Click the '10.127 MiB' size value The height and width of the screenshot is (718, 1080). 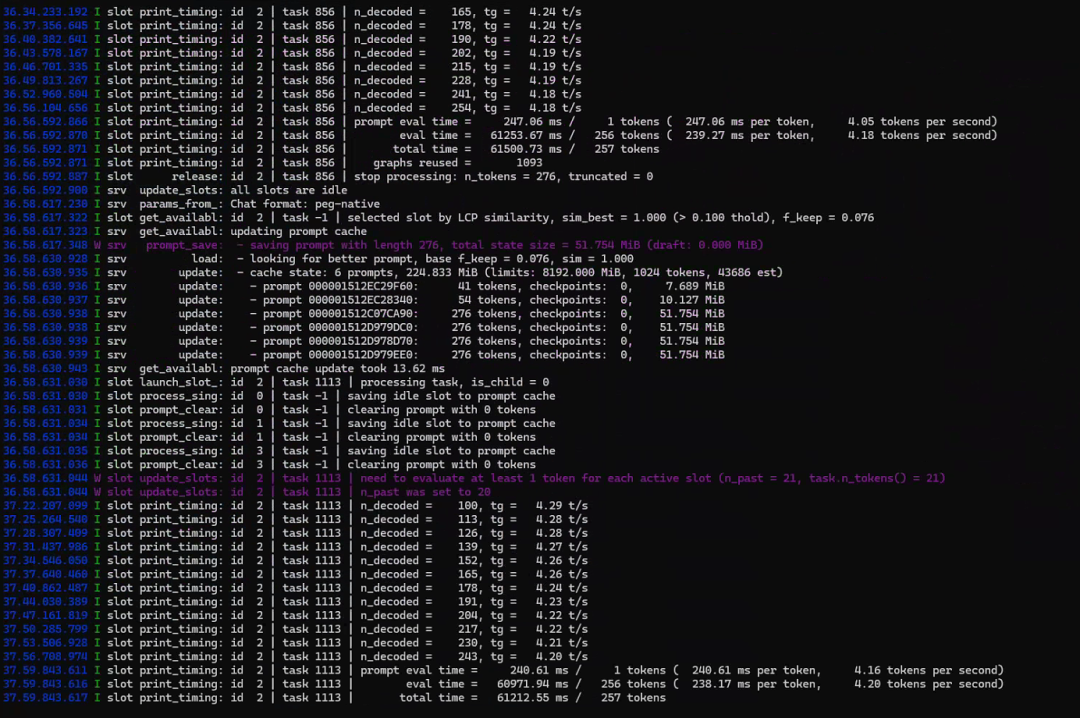[x=692, y=300]
